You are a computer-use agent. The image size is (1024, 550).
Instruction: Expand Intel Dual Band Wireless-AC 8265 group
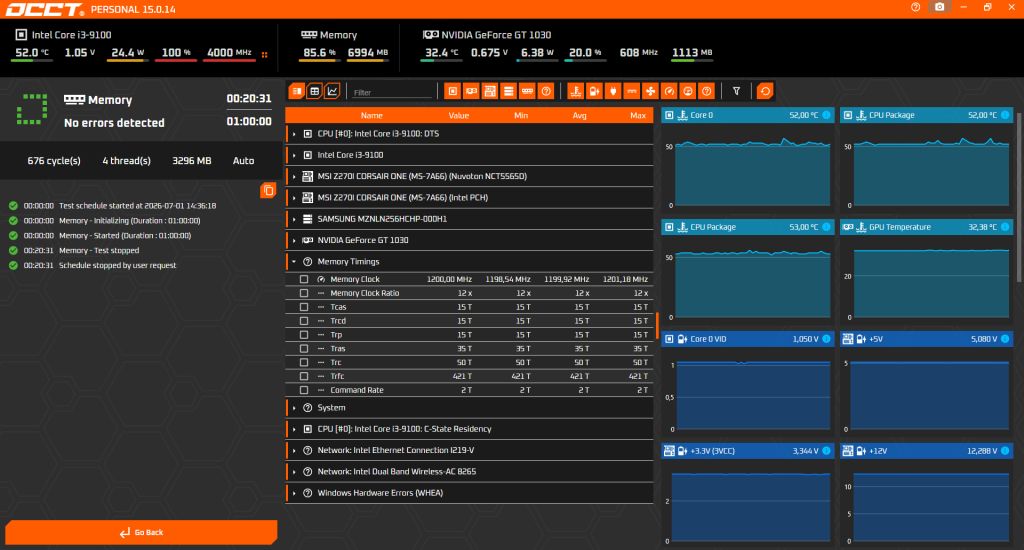click(x=294, y=472)
